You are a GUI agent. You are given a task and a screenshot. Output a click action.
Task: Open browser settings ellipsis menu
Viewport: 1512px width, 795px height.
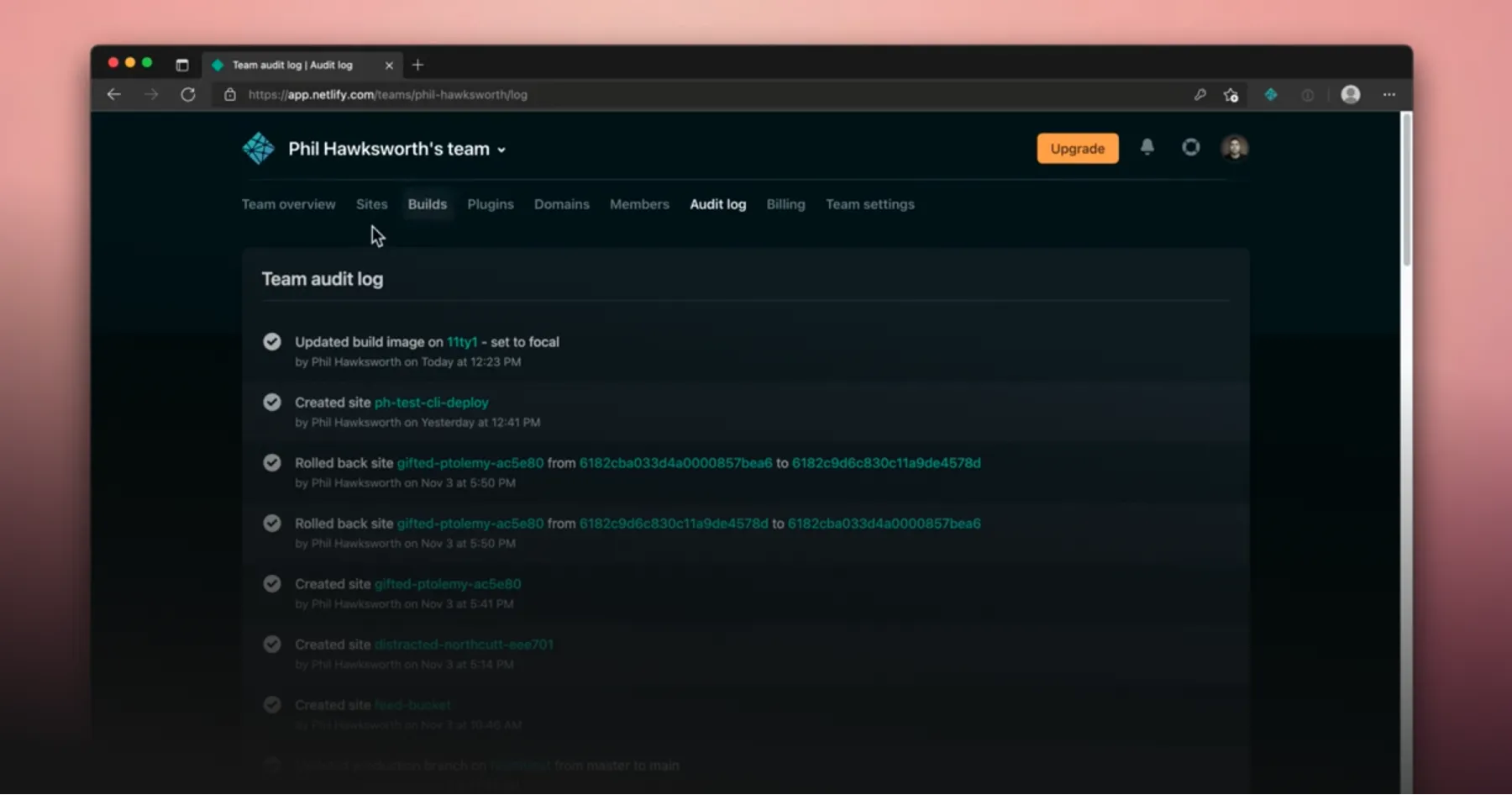[1389, 95]
